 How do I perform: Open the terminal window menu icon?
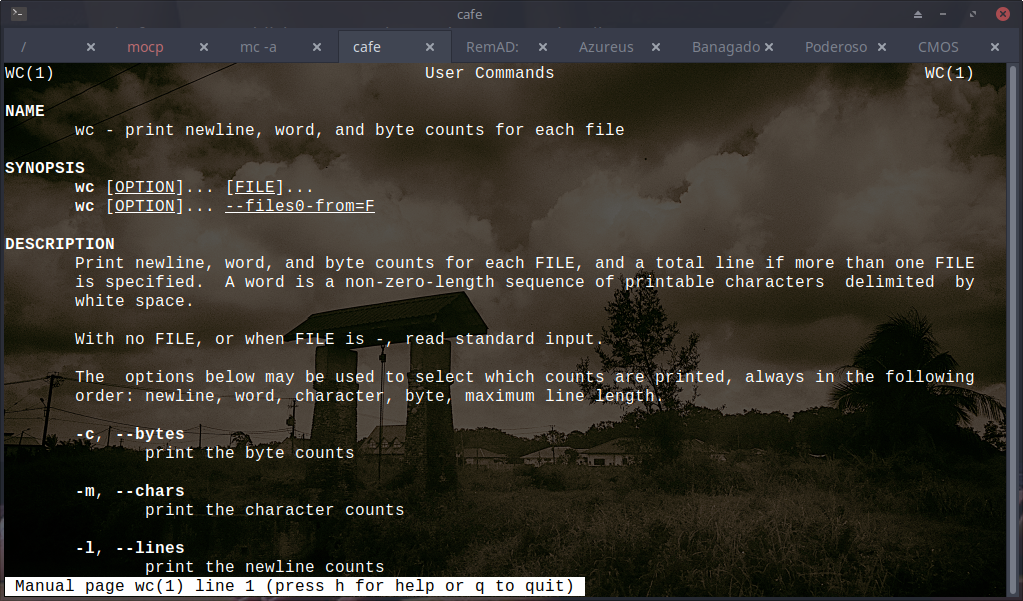[x=18, y=13]
